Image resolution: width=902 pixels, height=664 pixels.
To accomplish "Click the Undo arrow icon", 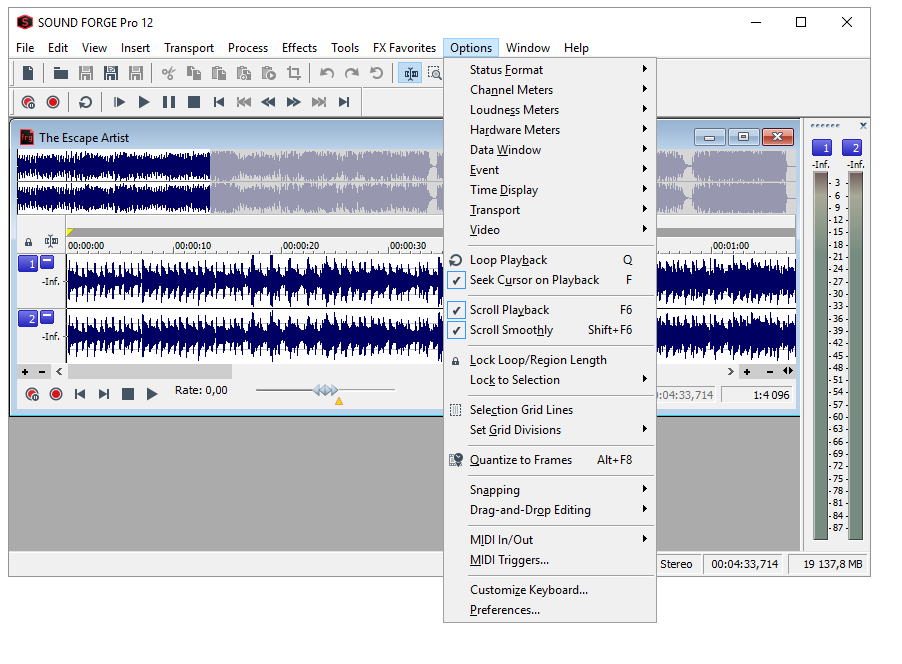I will click(327, 73).
